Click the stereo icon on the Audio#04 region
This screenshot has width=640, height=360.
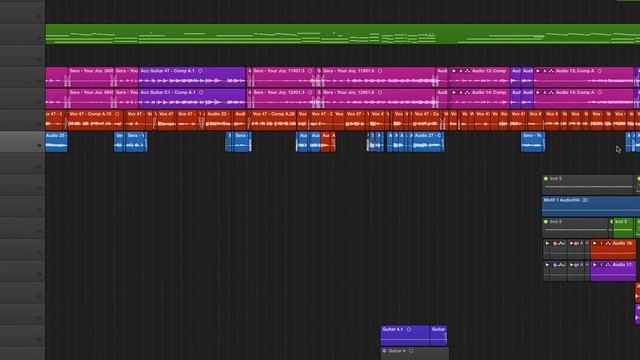pyautogui.click(x=585, y=200)
